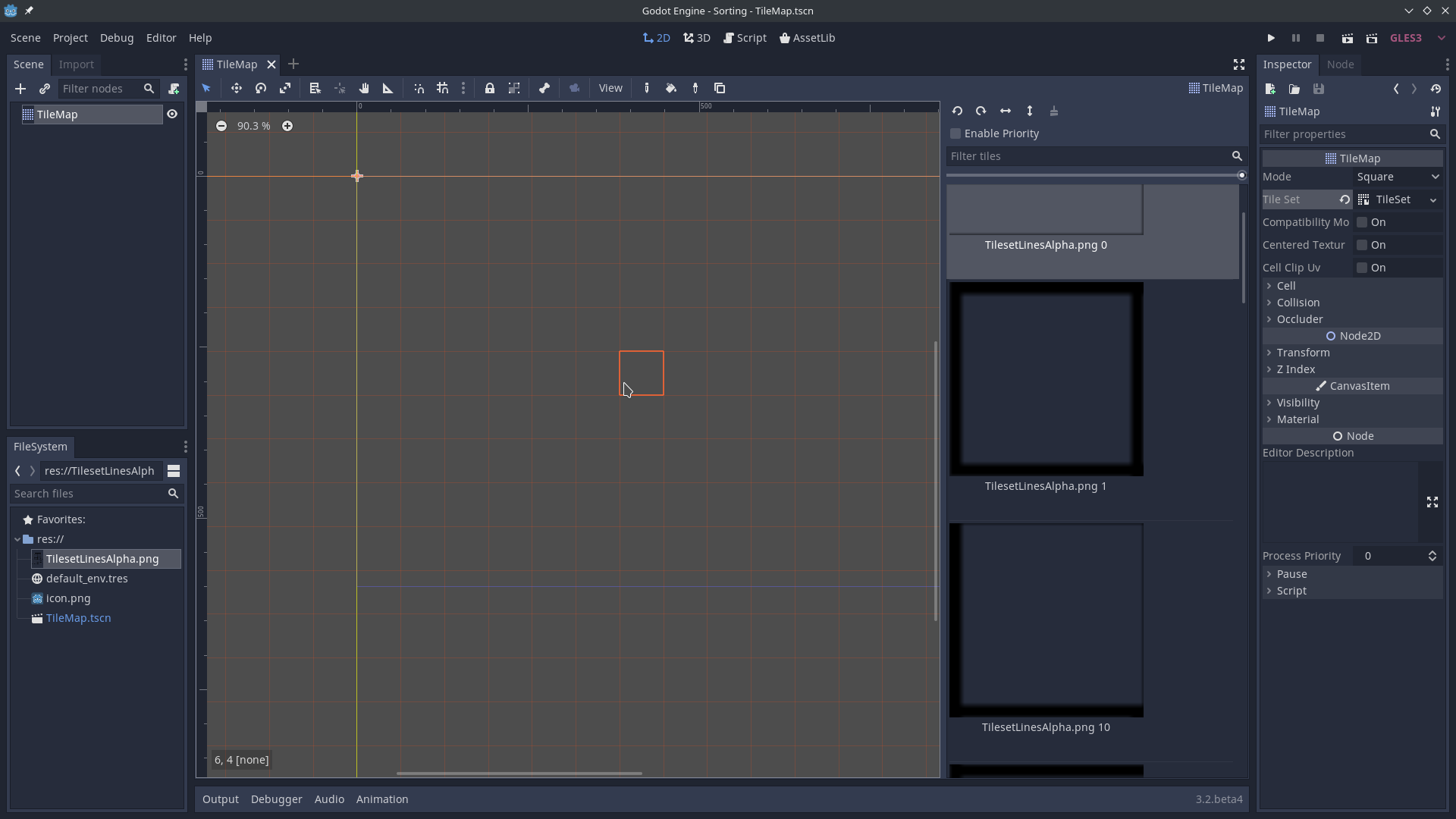Viewport: 1456px width, 819px height.
Task: Open the Editor menu
Action: (162, 38)
